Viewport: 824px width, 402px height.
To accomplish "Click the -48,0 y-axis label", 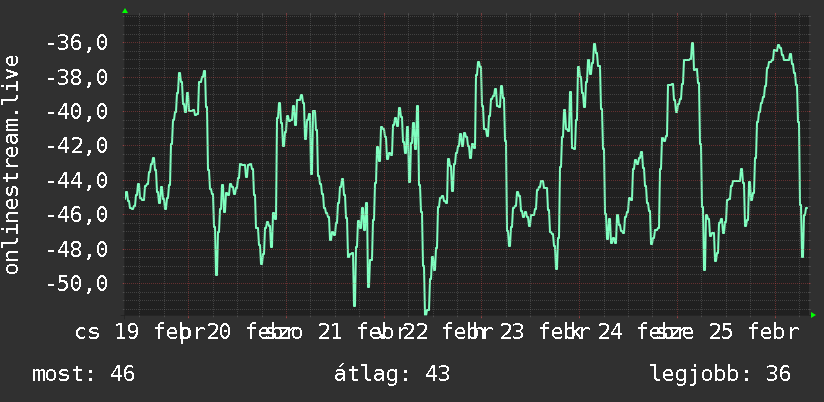I will tap(77, 249).
